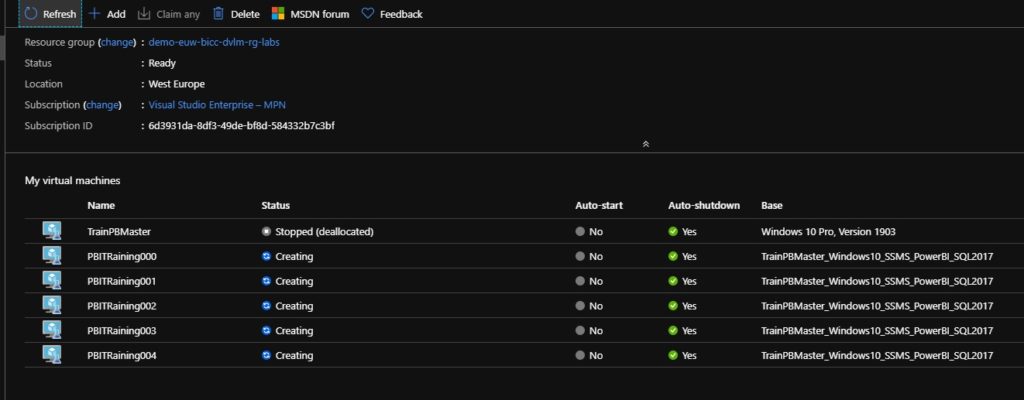Select the PBITRaining001 virtual machine name

[121, 281]
